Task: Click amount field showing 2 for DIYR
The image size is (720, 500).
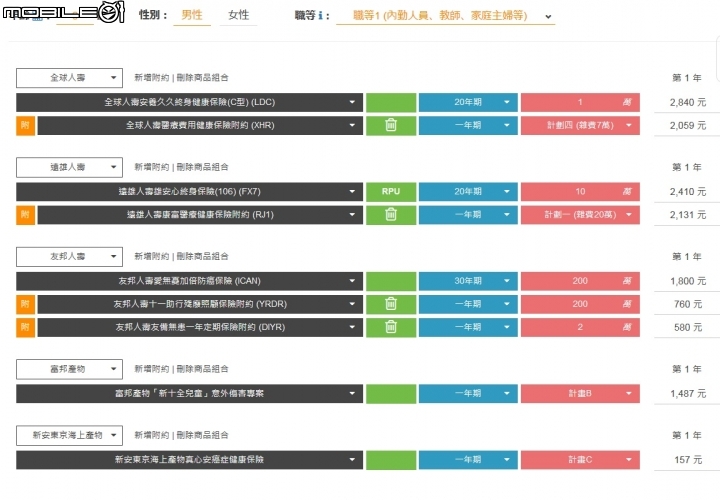Action: [x=580, y=327]
